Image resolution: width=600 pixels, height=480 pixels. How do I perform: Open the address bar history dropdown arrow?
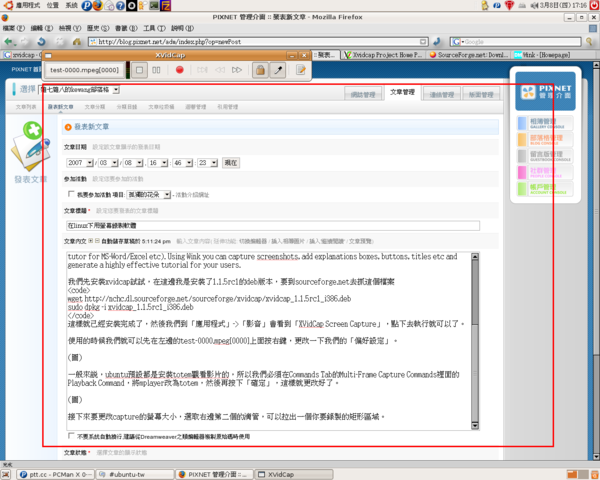(x=423, y=42)
